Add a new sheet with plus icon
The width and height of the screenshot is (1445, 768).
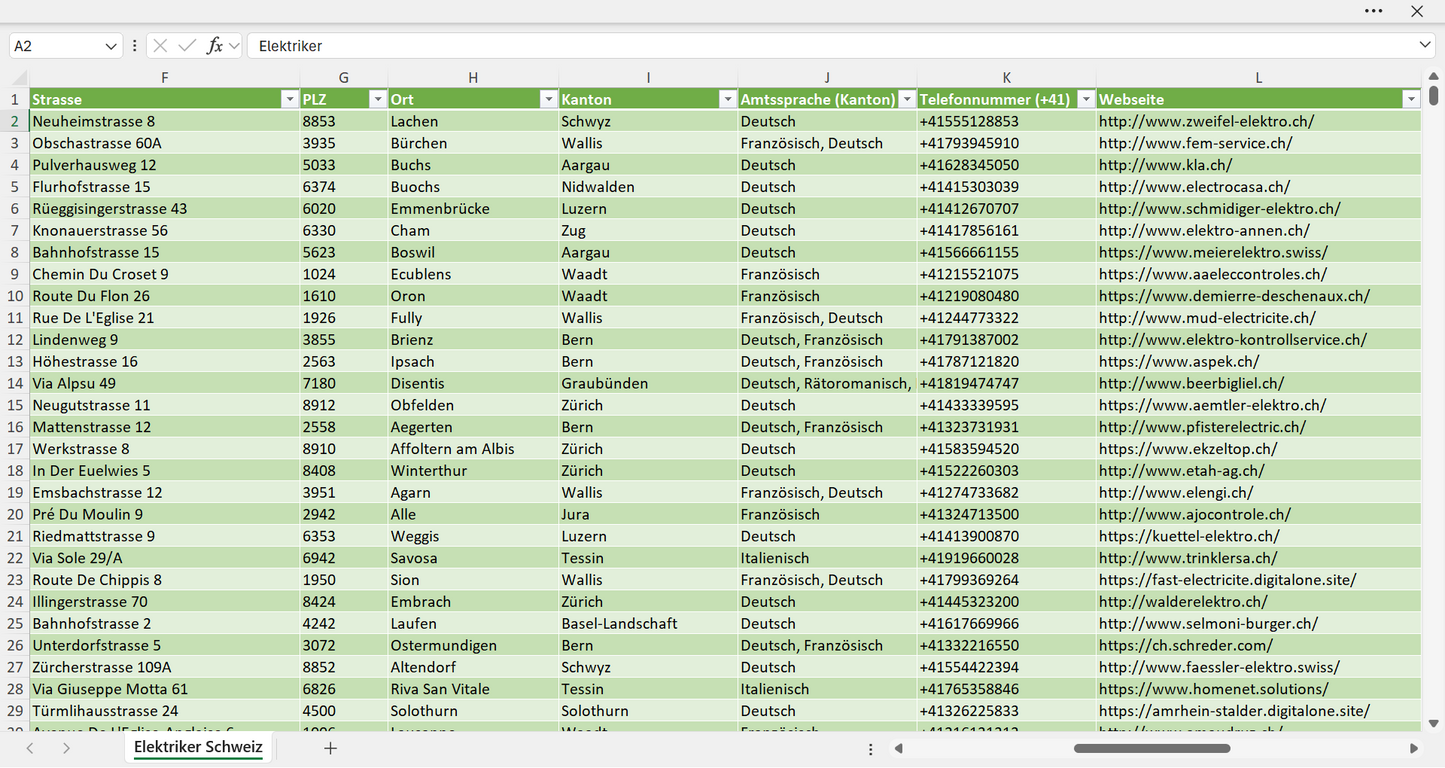click(x=331, y=748)
